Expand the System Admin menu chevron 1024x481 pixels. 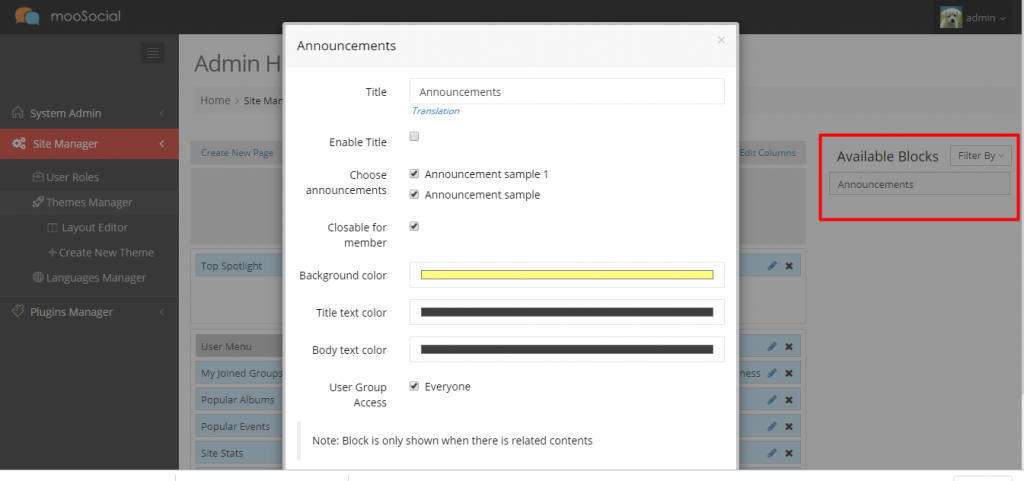pos(161,113)
